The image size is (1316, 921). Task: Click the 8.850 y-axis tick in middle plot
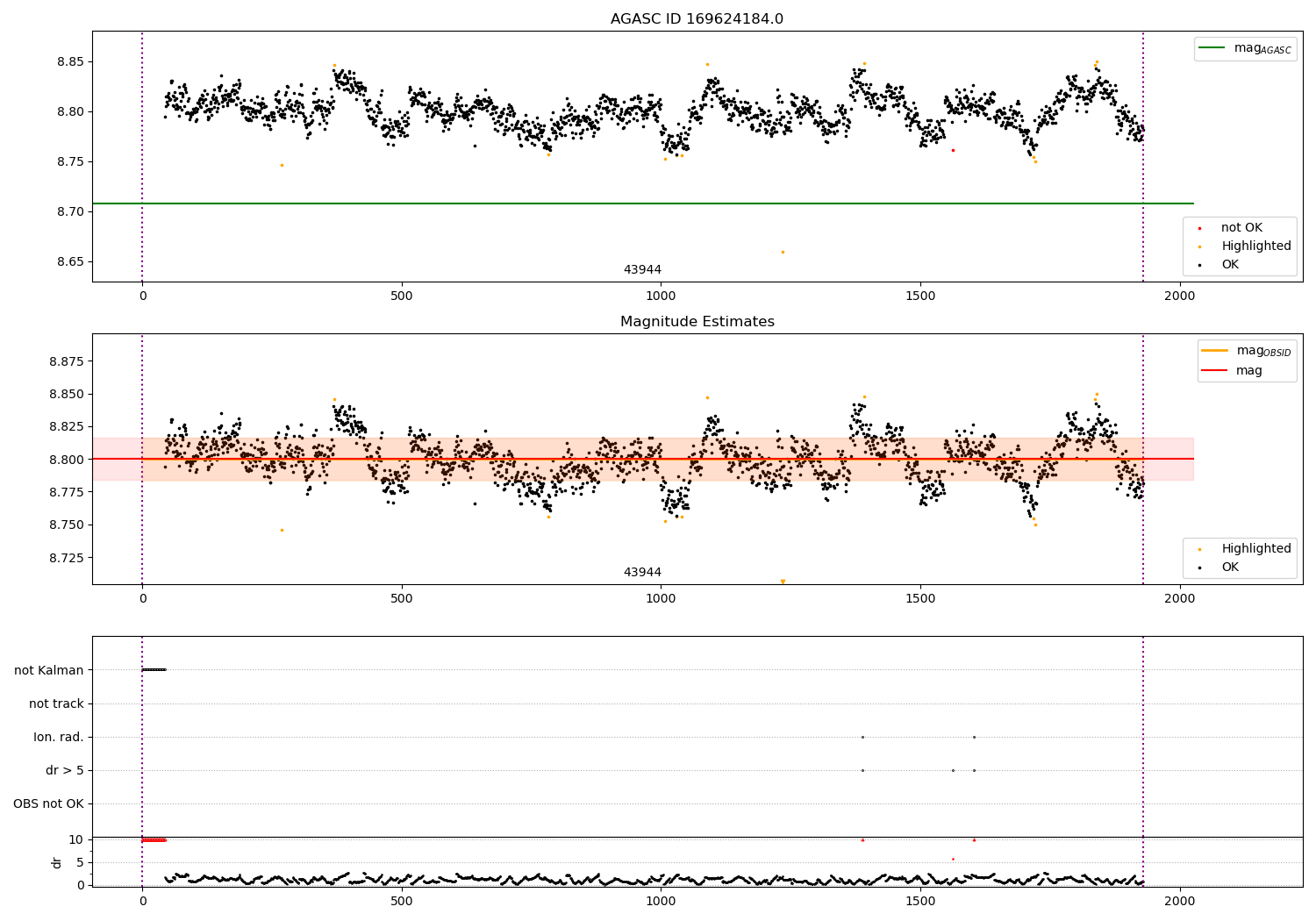(x=67, y=394)
